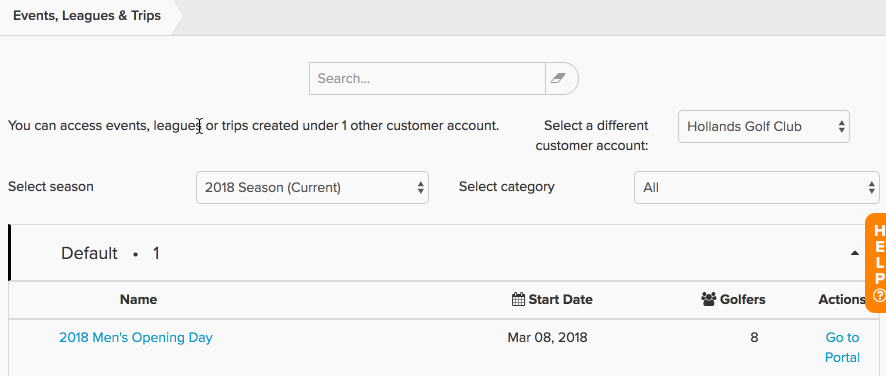Open the Select season dropdown
The height and width of the screenshot is (376, 886).
click(312, 188)
